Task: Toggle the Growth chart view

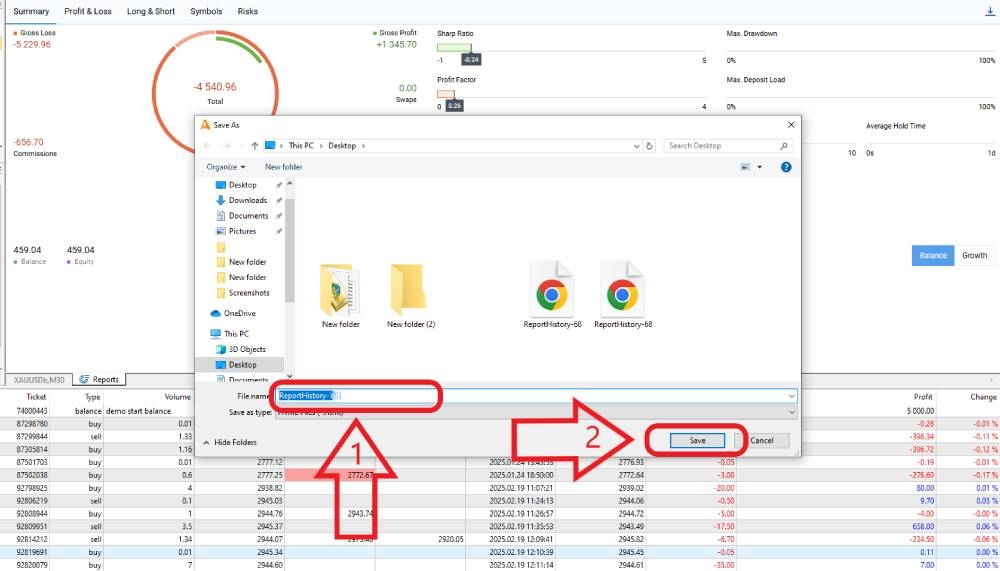Action: point(974,256)
